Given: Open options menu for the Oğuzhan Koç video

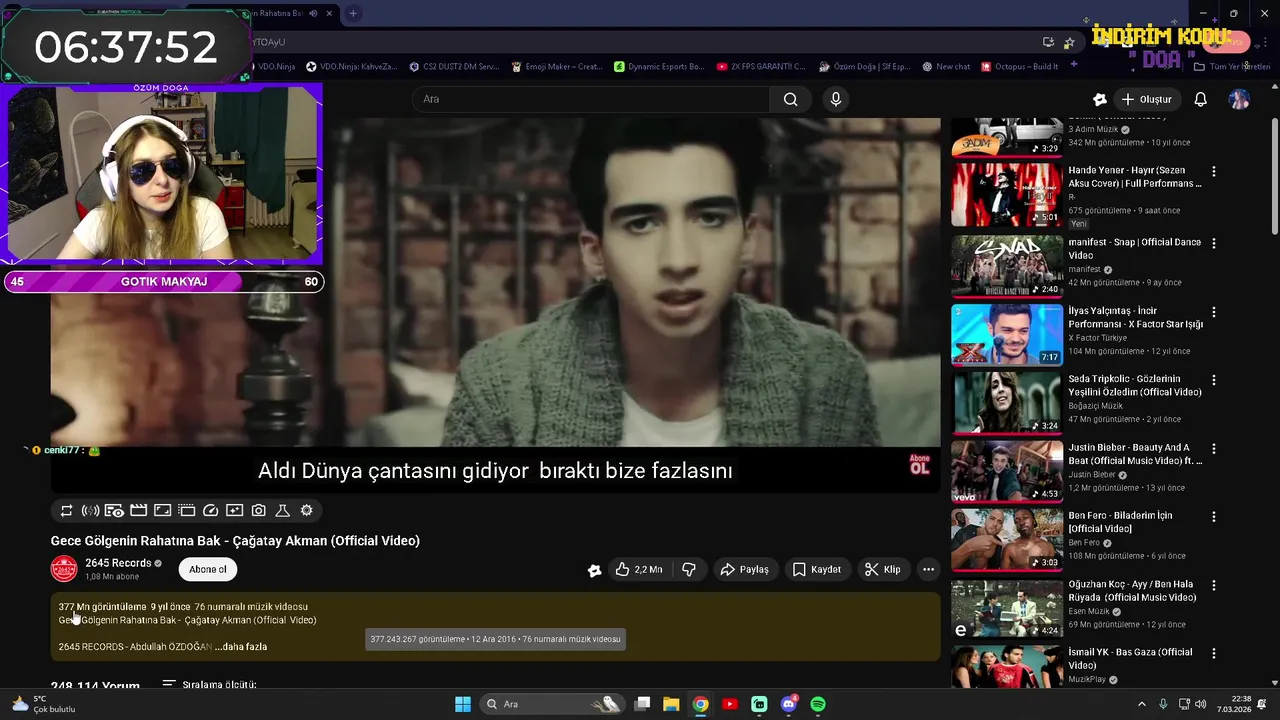Looking at the screenshot, I should 1213,585.
